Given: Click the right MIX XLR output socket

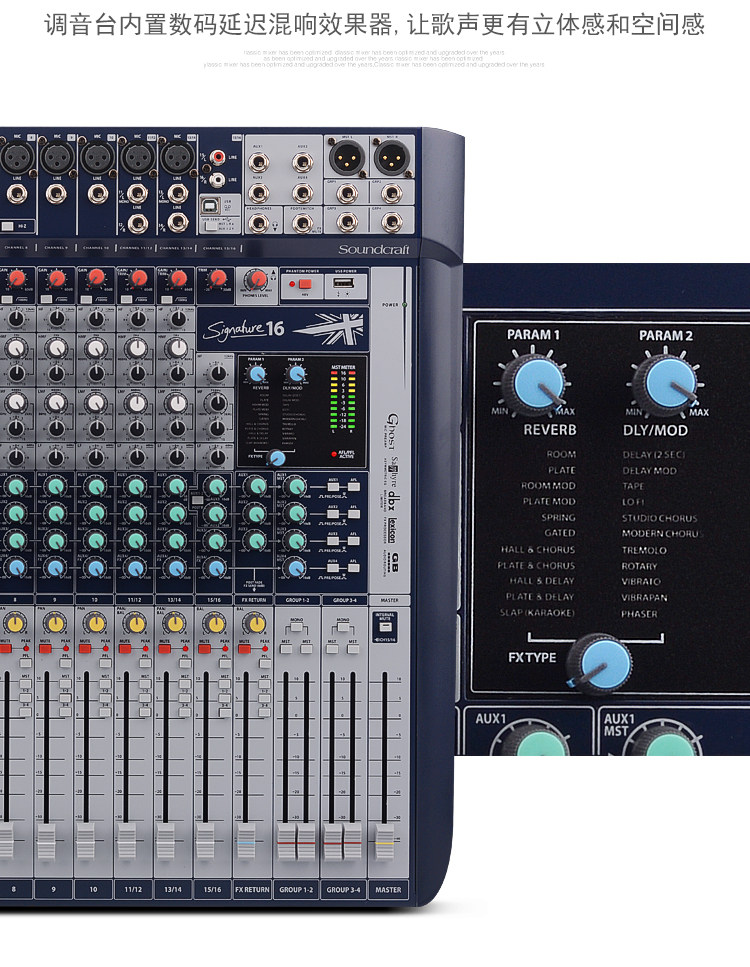Looking at the screenshot, I should tap(391, 157).
